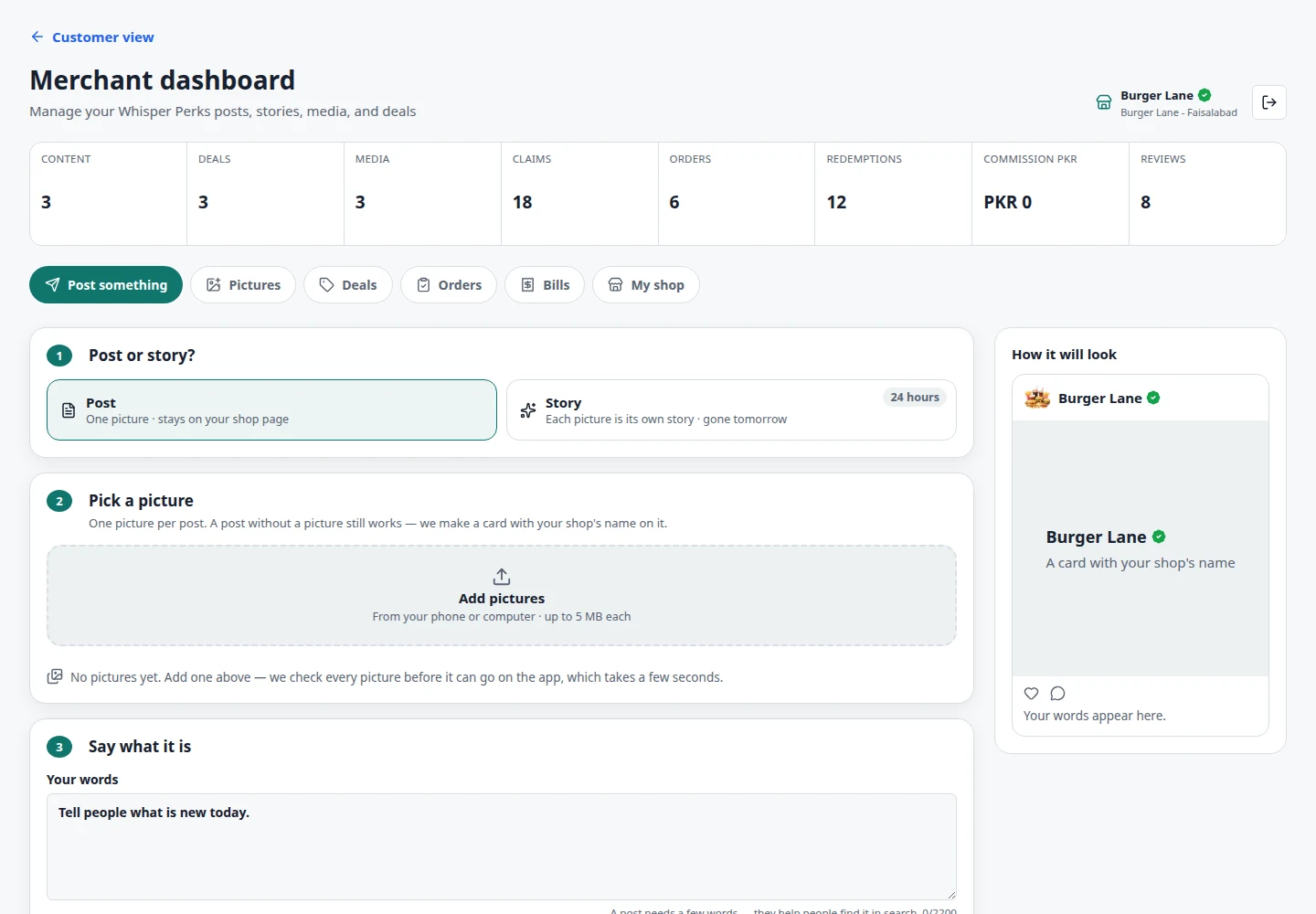
Task: Switch to the Pictures tab
Action: (243, 285)
